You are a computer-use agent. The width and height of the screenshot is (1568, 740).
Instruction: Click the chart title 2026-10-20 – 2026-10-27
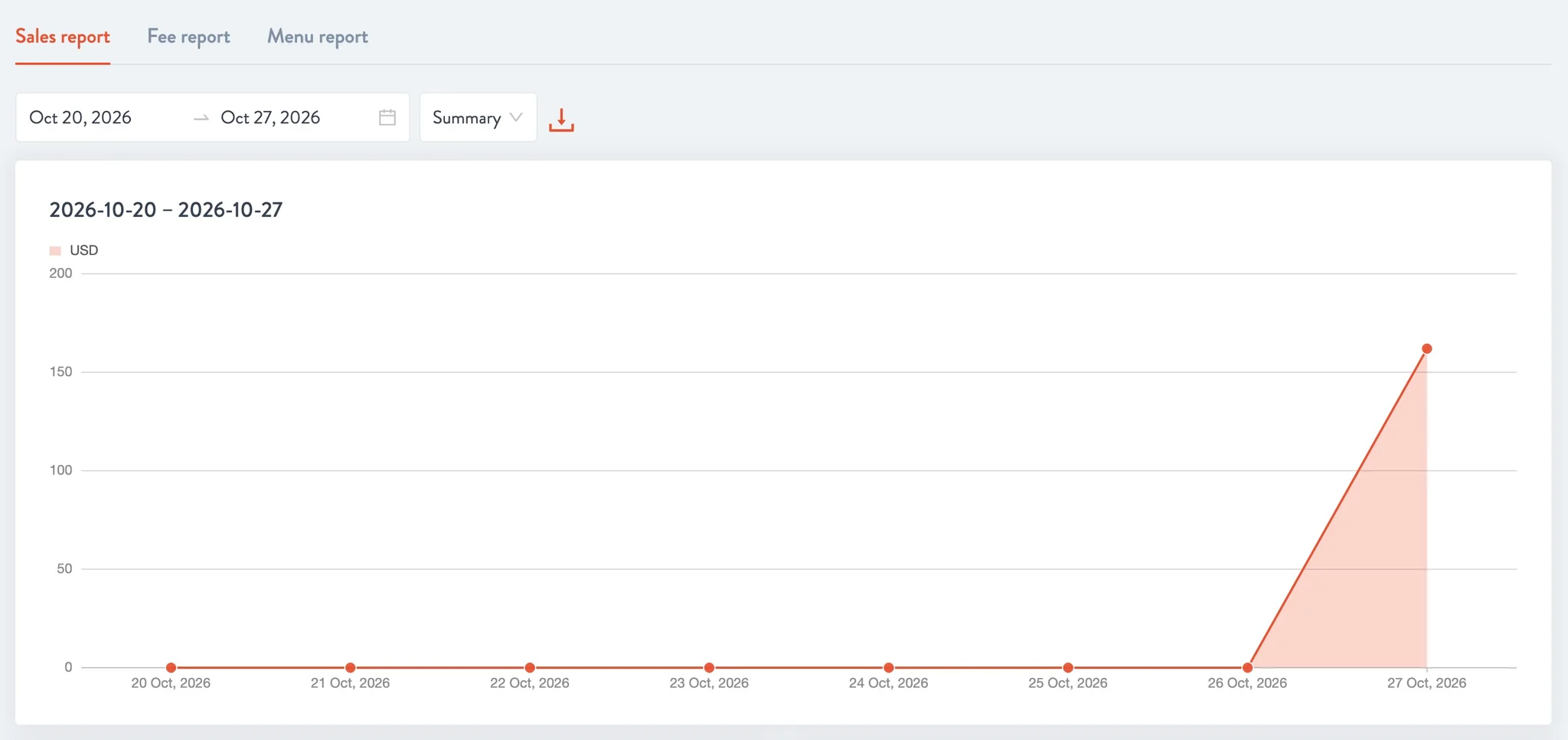click(x=166, y=210)
